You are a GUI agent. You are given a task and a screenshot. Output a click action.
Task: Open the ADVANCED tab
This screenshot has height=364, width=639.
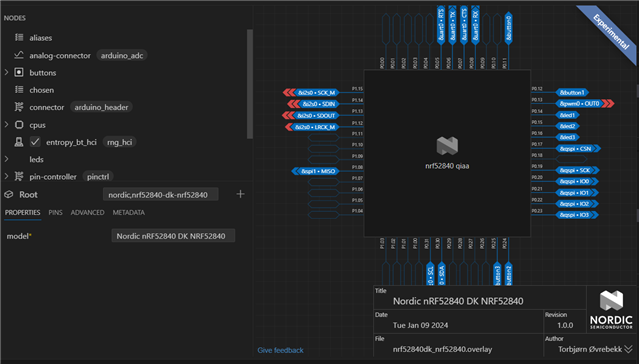coord(88,212)
